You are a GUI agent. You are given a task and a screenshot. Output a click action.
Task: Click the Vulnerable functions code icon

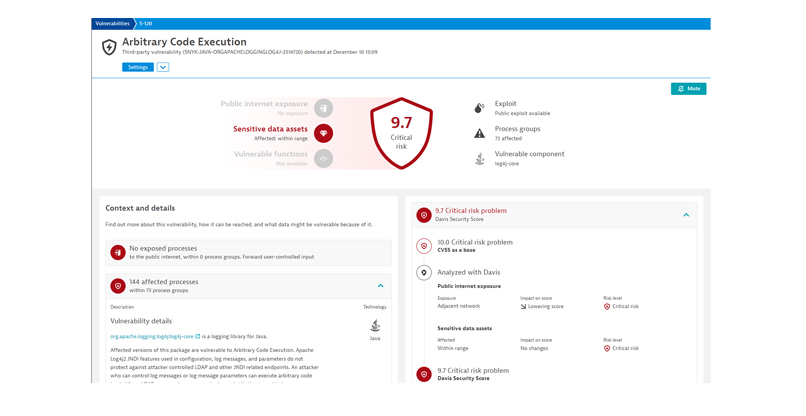[323, 158]
